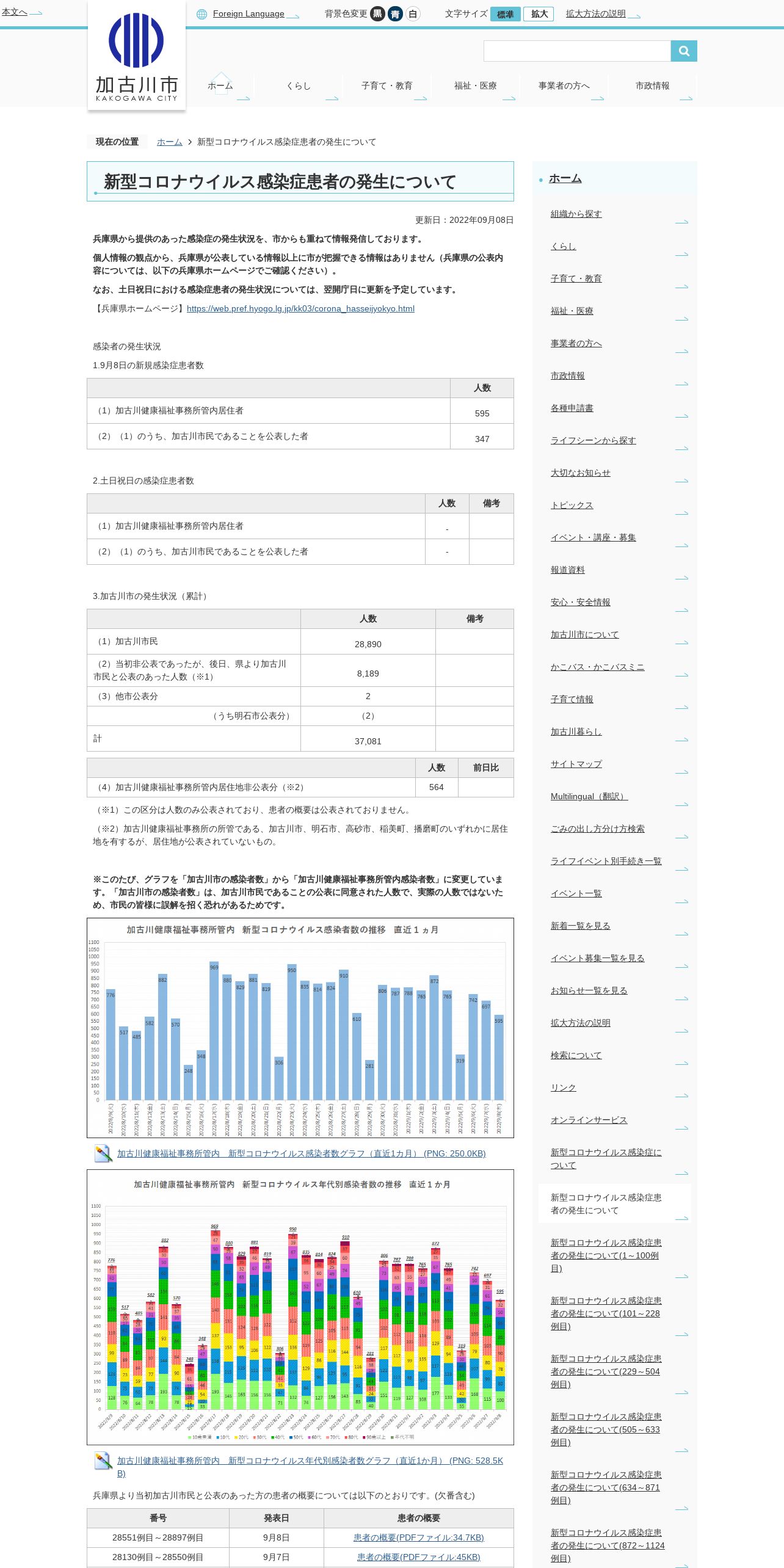Open 市政情報 navigation tab

point(652,86)
